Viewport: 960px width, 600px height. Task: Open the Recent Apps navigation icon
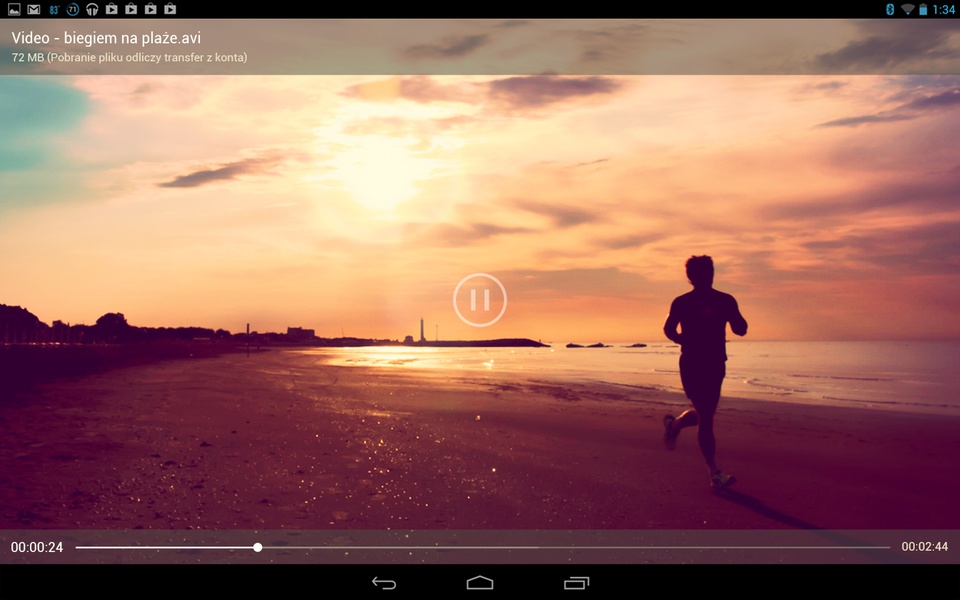pyautogui.click(x=576, y=583)
